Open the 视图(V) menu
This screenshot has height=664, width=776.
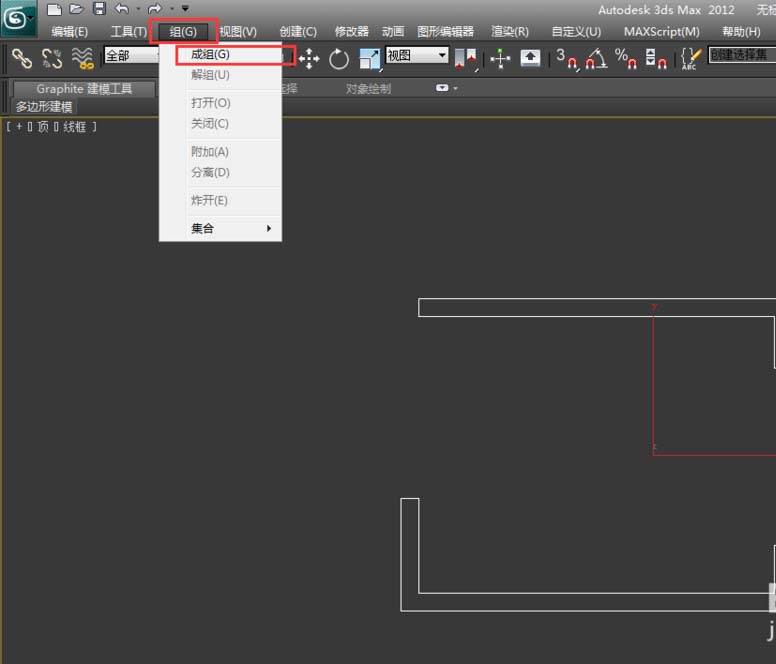pyautogui.click(x=238, y=32)
